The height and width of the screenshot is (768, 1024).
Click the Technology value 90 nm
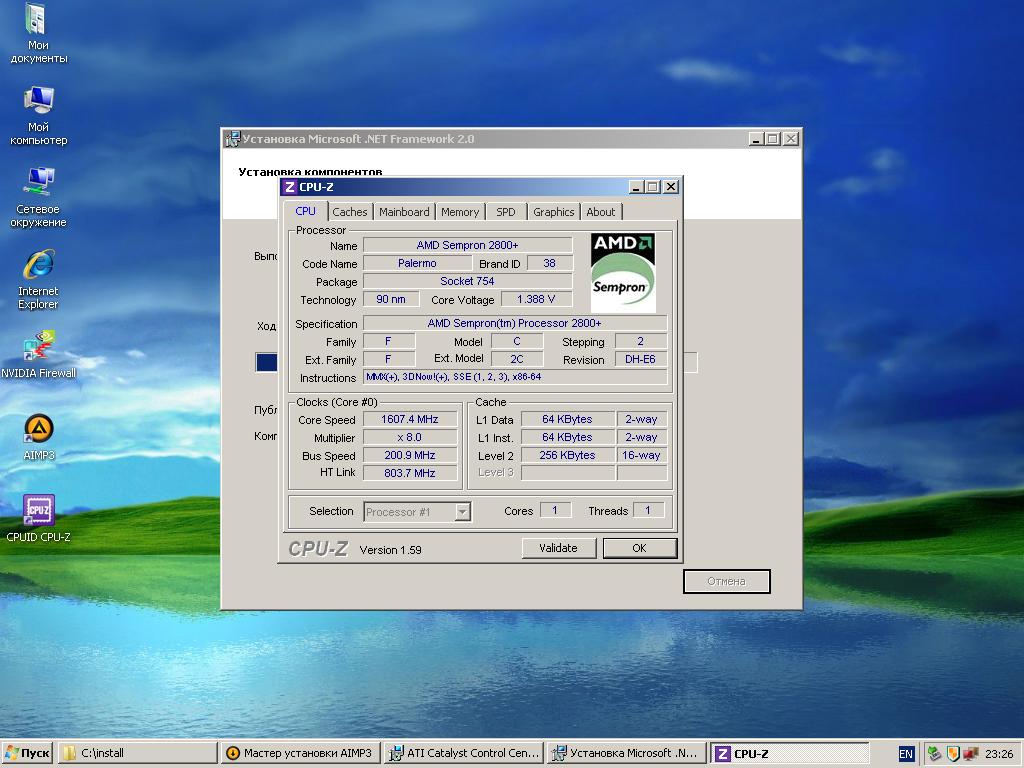click(x=391, y=299)
